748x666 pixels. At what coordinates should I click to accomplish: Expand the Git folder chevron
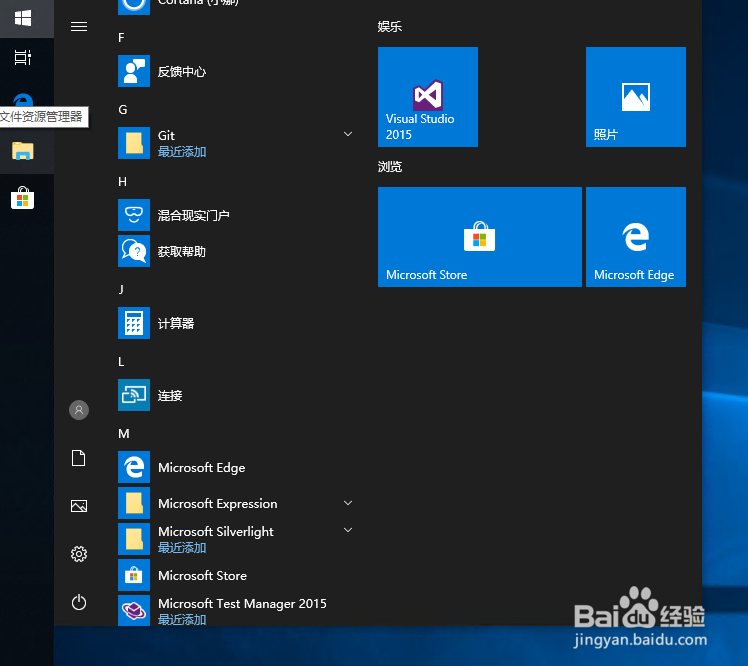pyautogui.click(x=348, y=134)
